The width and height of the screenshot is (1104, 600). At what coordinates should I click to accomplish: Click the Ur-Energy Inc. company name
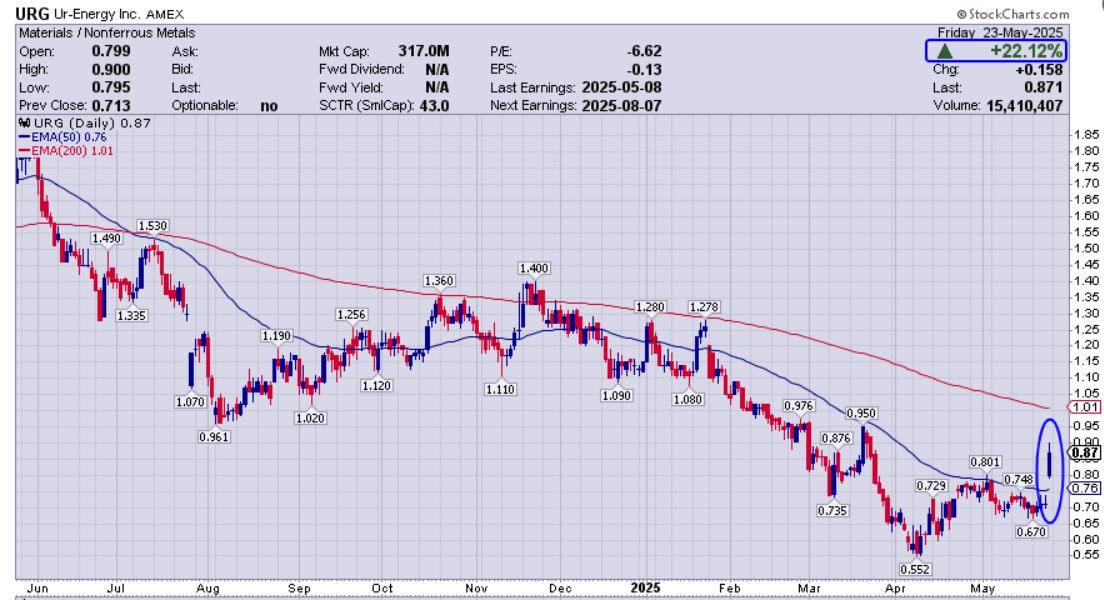pyautogui.click(x=98, y=14)
